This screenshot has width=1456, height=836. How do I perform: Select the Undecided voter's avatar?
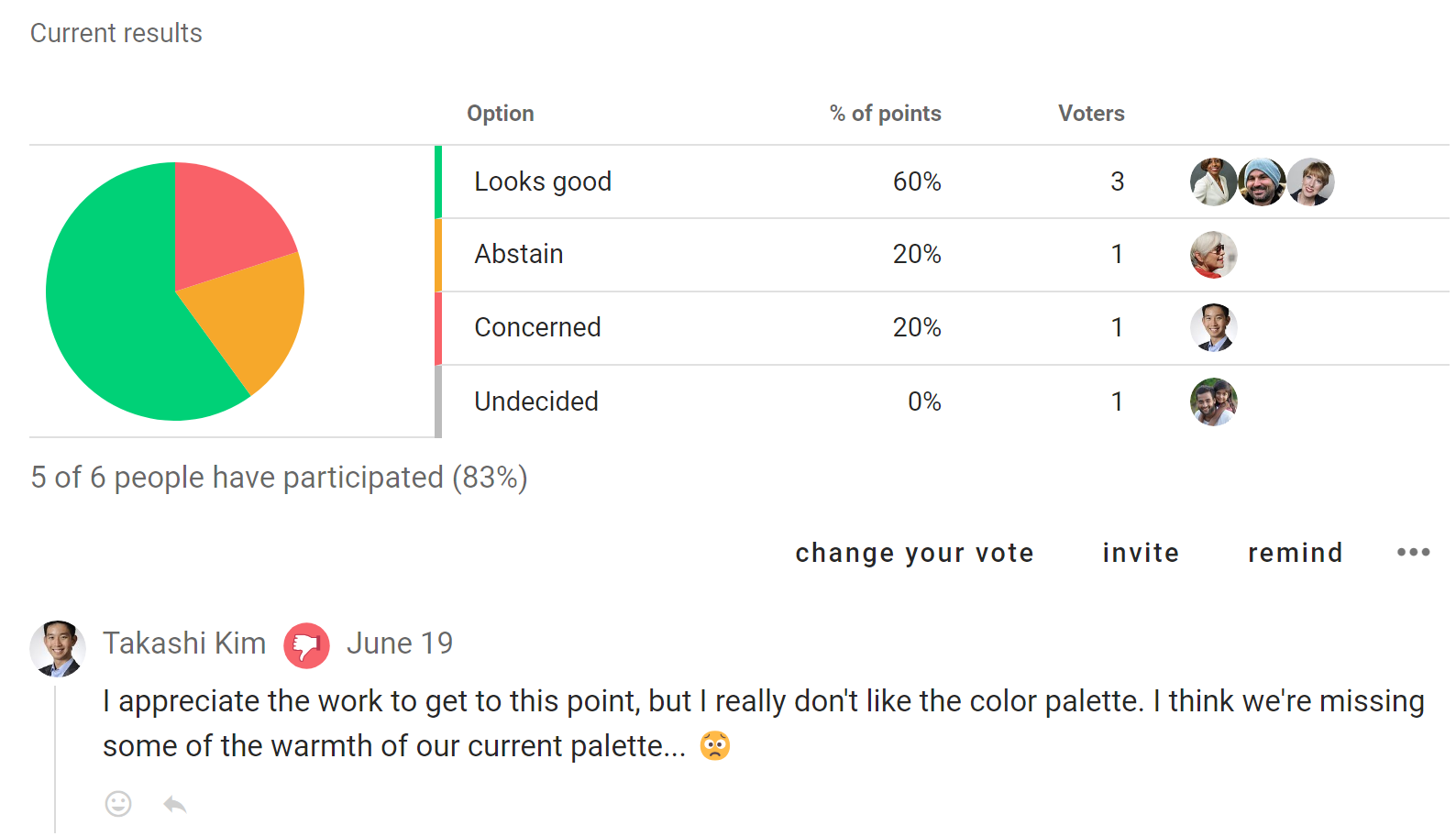[1213, 401]
